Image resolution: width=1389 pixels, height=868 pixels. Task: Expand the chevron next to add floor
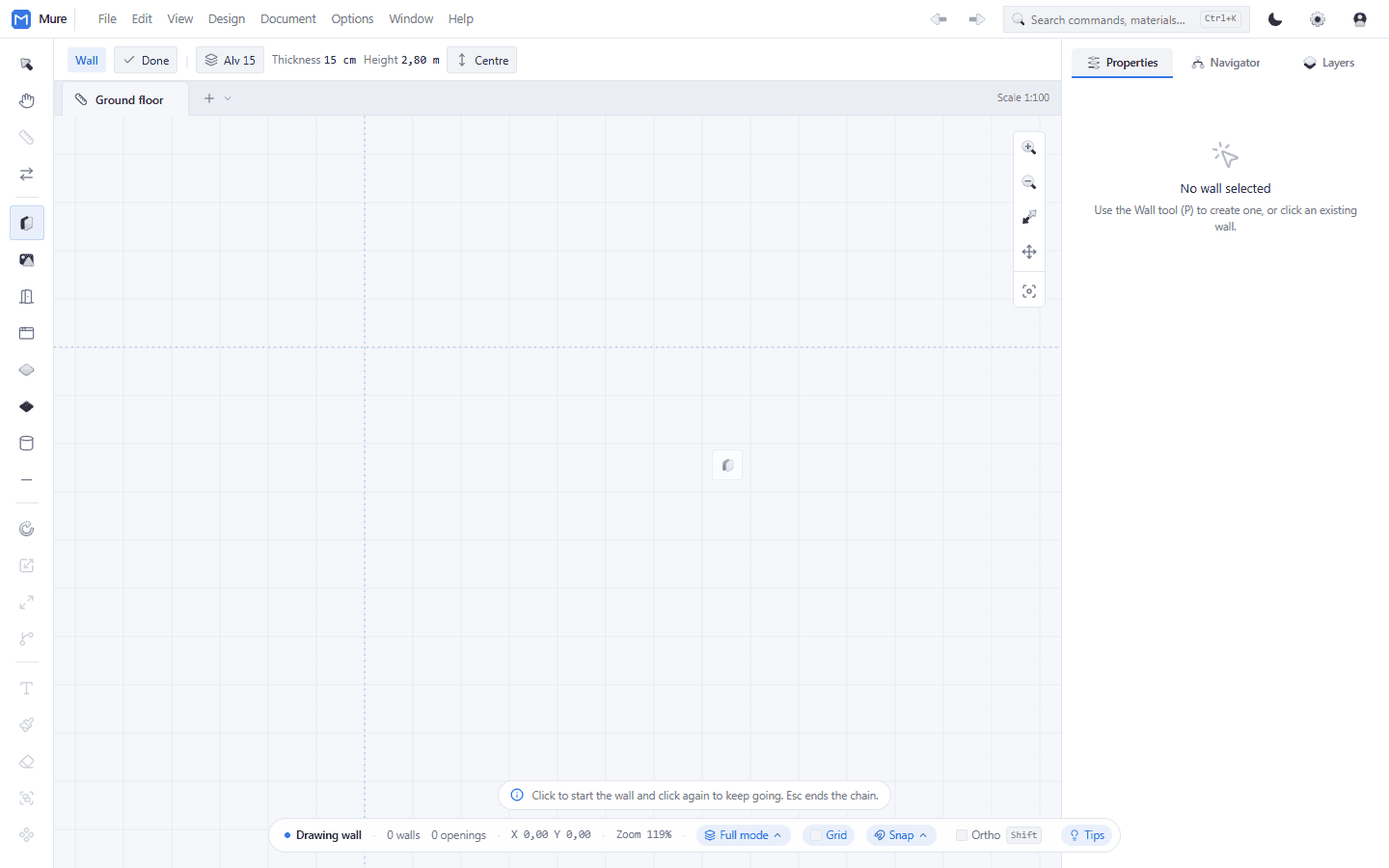pos(228,98)
